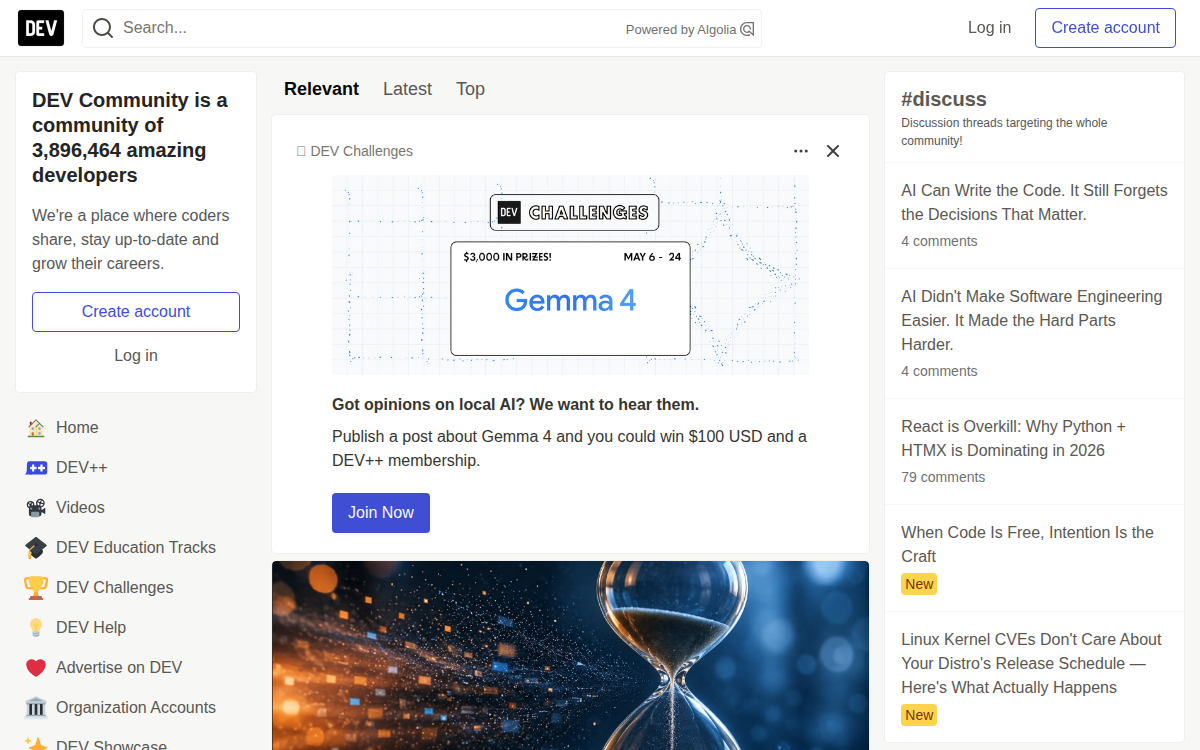This screenshot has width=1200, height=750.
Task: Click the graduation cap Education Tracks icon
Action: click(36, 548)
